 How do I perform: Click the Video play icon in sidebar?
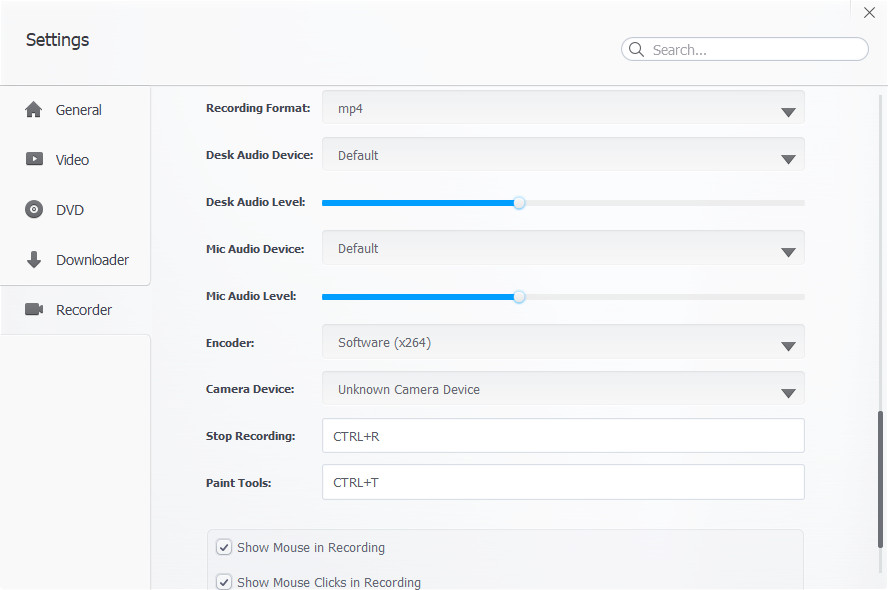[x=34, y=159]
